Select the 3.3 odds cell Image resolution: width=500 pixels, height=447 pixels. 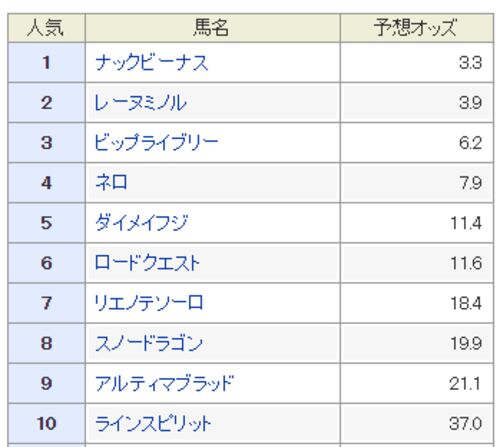point(417,63)
